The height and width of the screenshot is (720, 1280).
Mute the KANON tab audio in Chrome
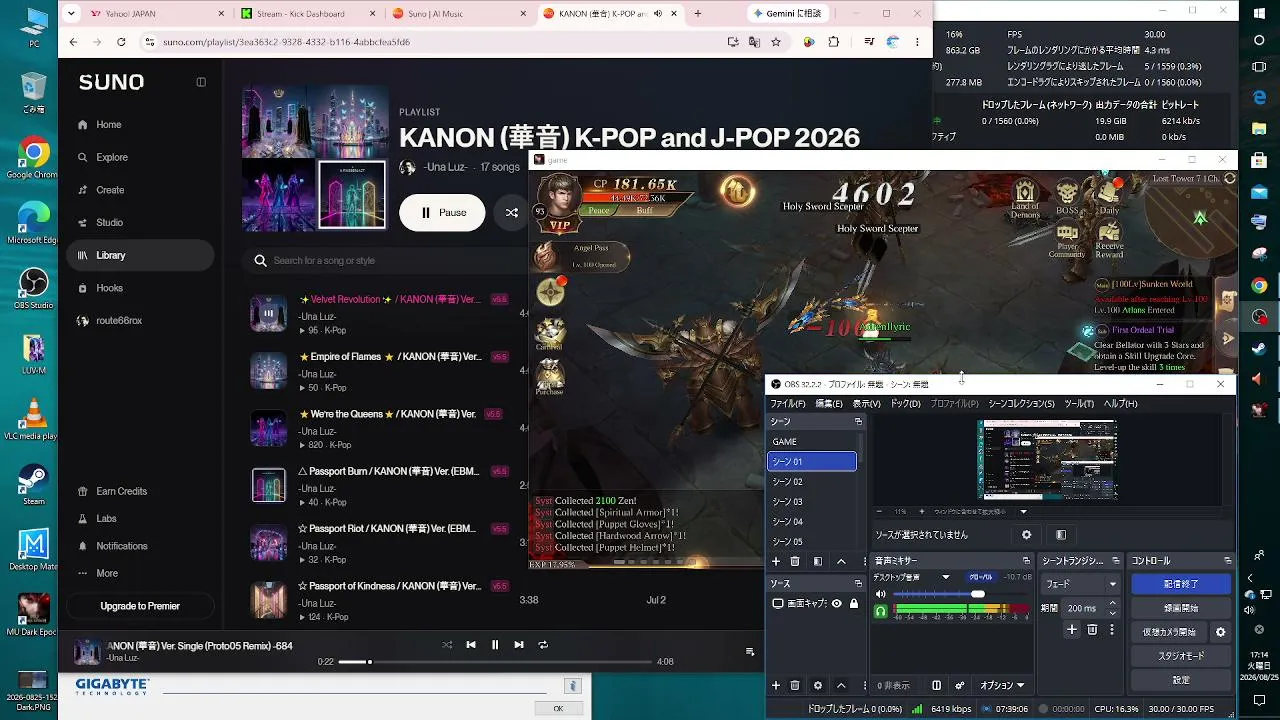tap(658, 14)
